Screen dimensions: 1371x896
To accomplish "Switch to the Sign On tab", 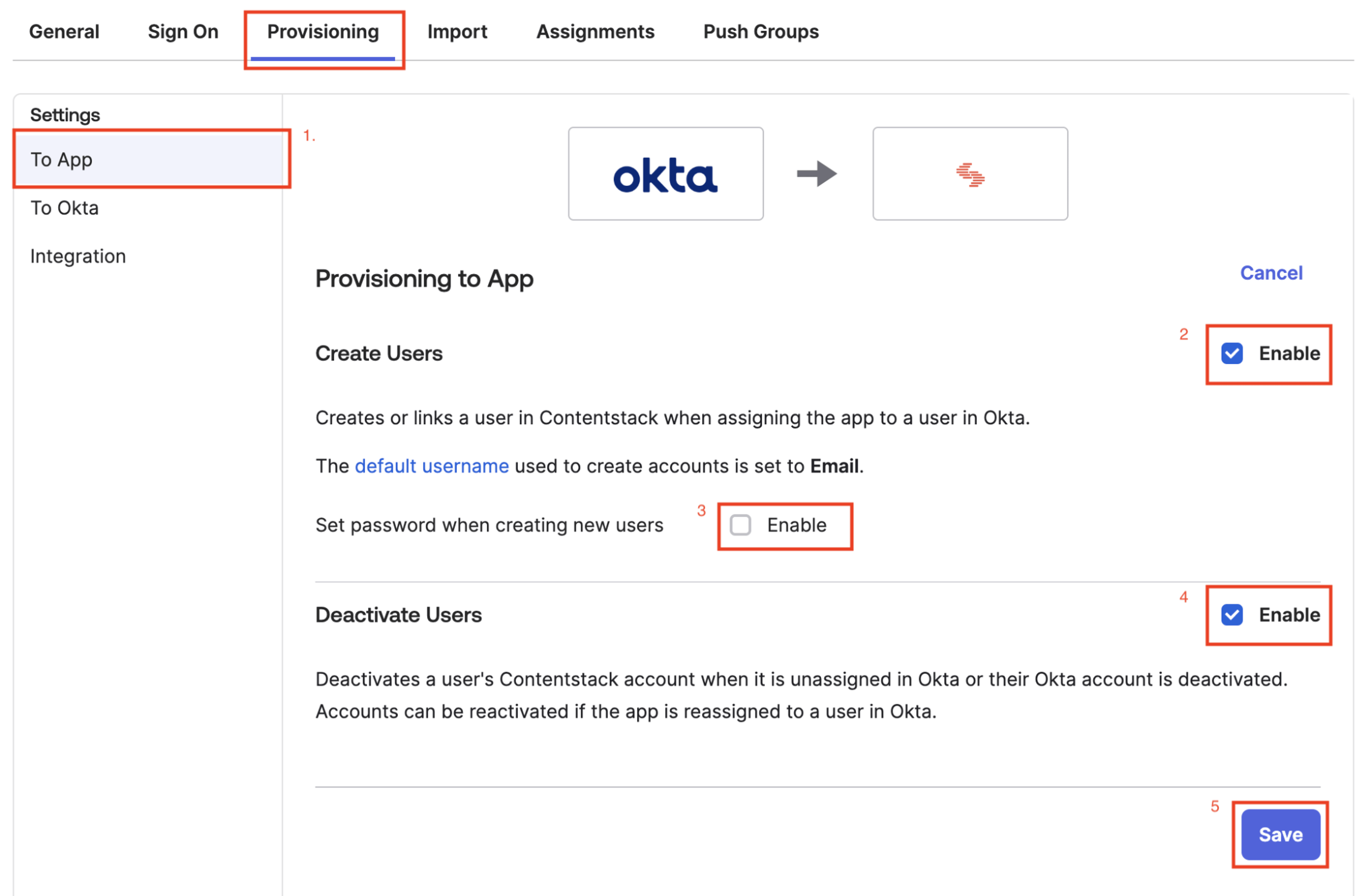I will click(x=182, y=31).
